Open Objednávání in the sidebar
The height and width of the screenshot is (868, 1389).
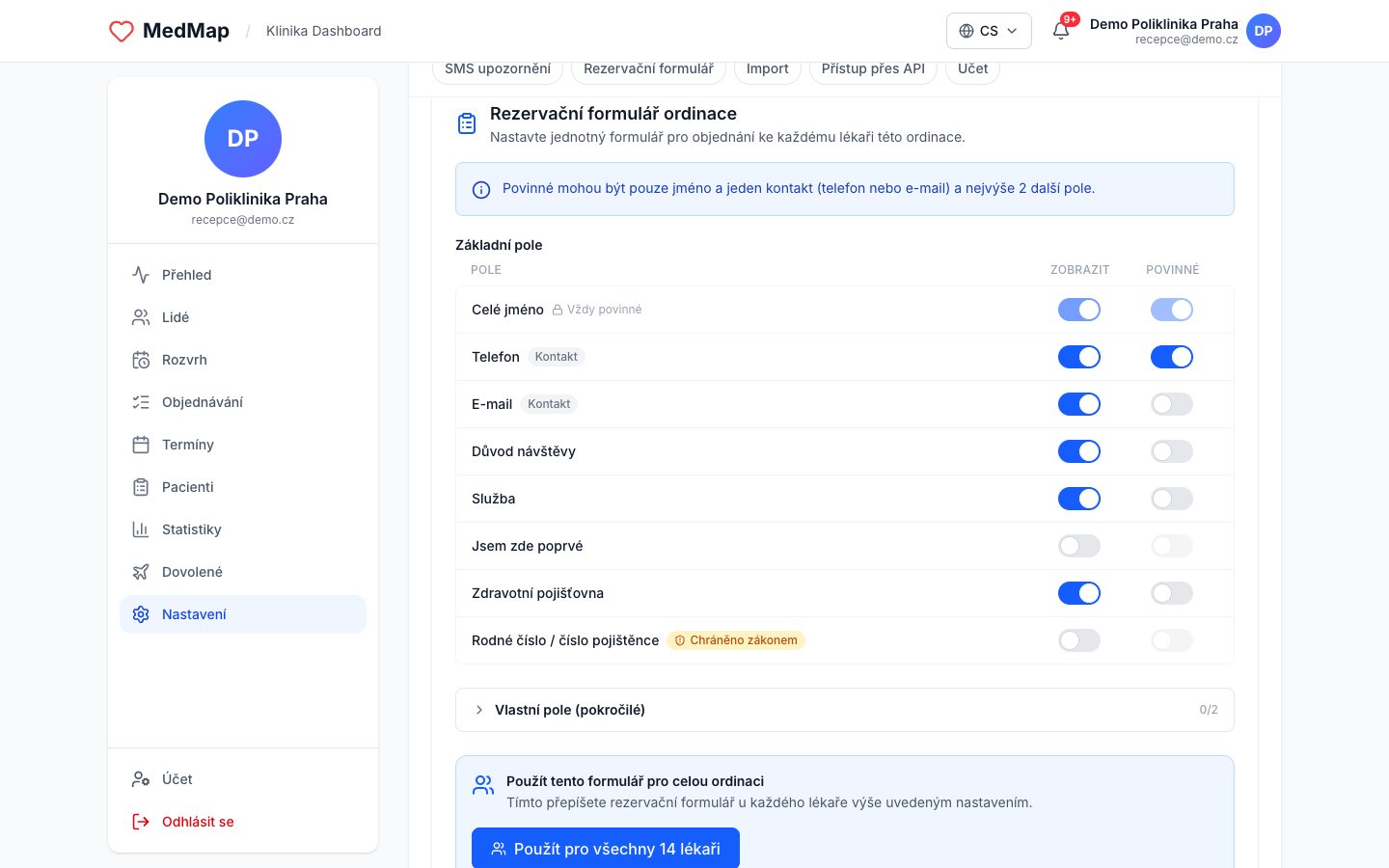[243, 402]
